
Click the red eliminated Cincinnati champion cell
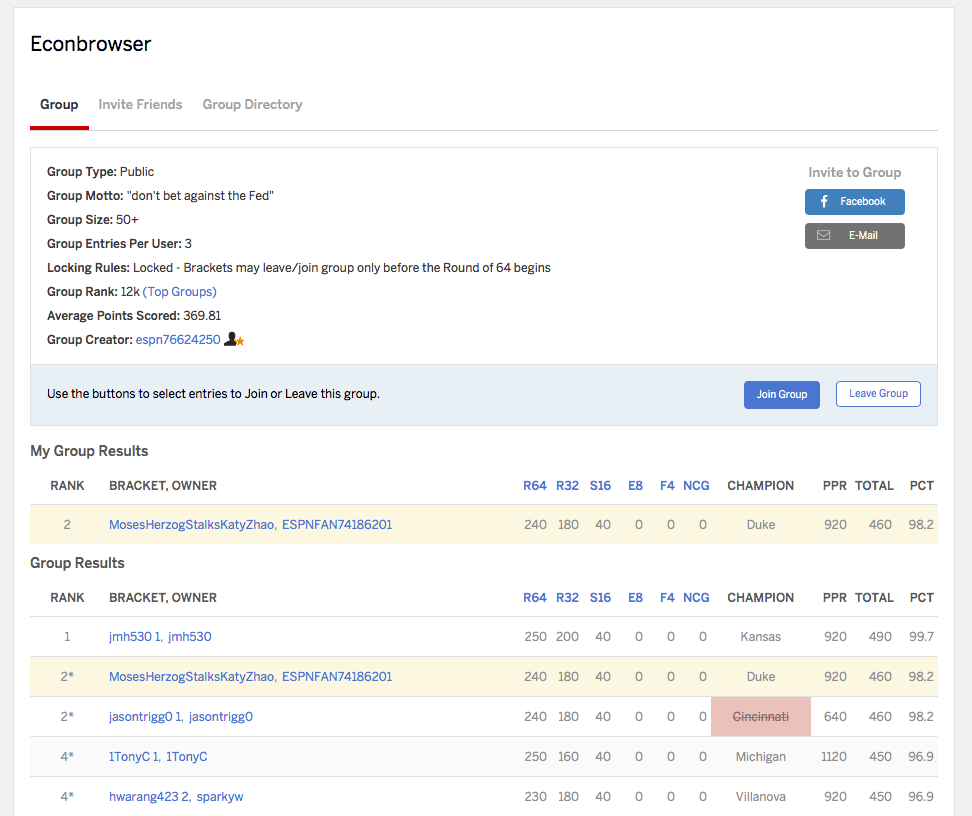[760, 717]
